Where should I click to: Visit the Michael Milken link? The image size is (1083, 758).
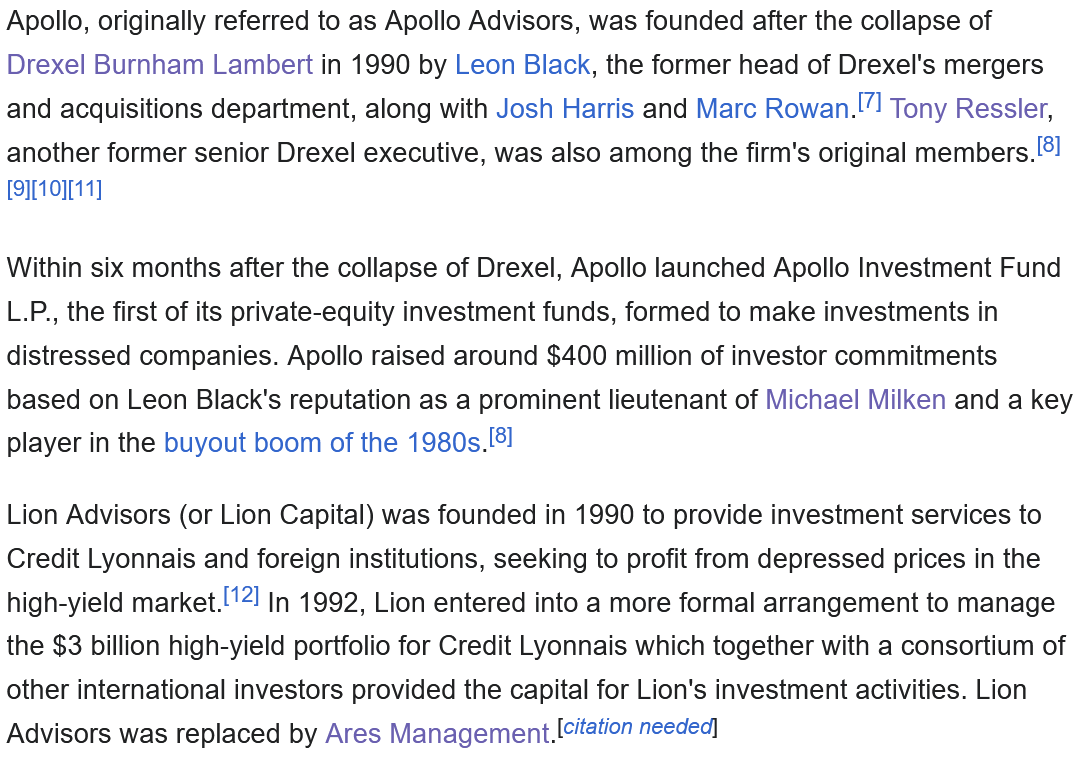coord(855,400)
